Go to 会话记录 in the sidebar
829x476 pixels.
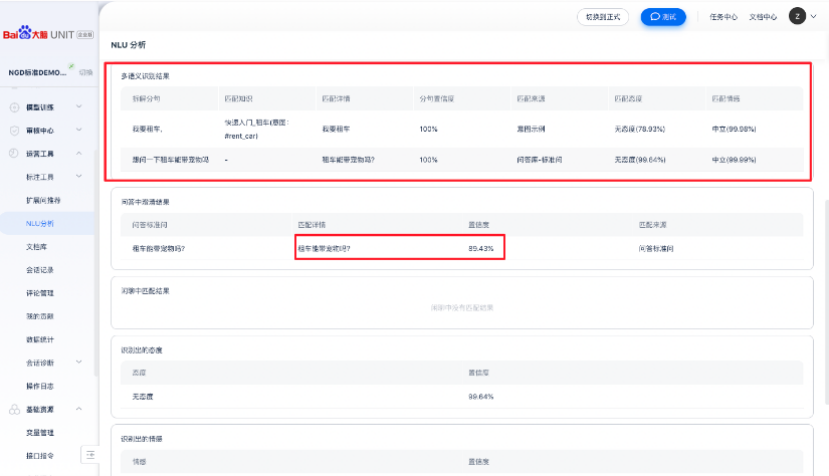click(40, 270)
